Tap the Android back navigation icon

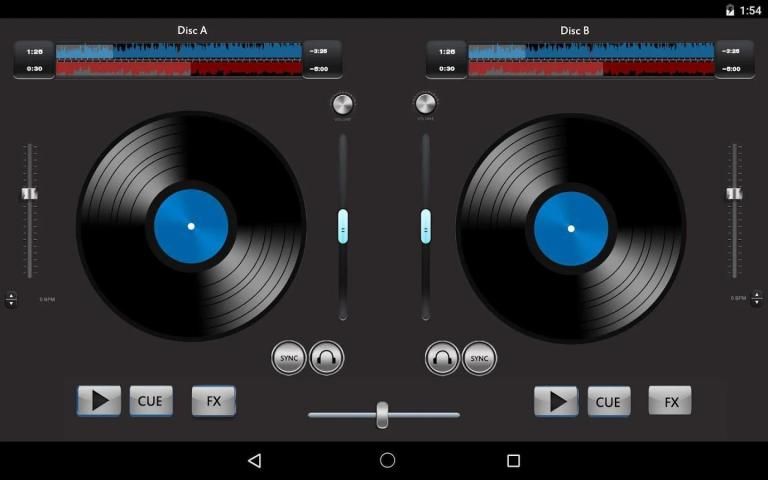click(x=255, y=460)
